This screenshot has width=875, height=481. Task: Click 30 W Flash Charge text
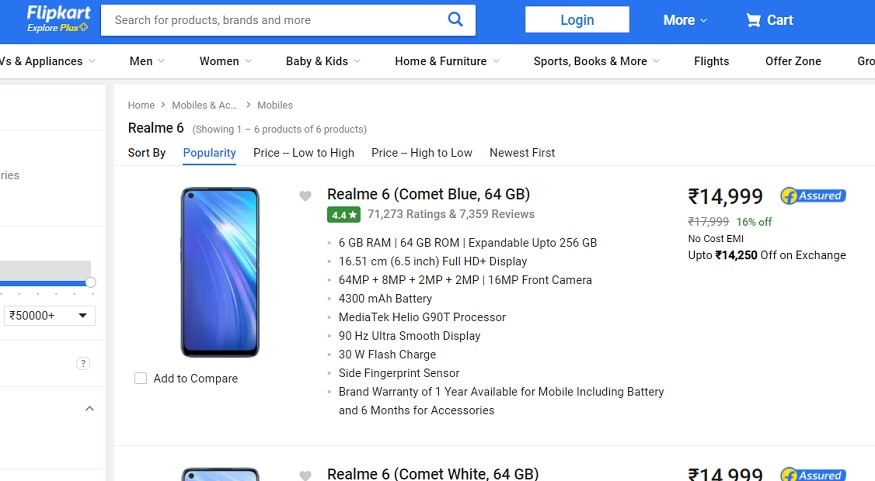(387, 354)
